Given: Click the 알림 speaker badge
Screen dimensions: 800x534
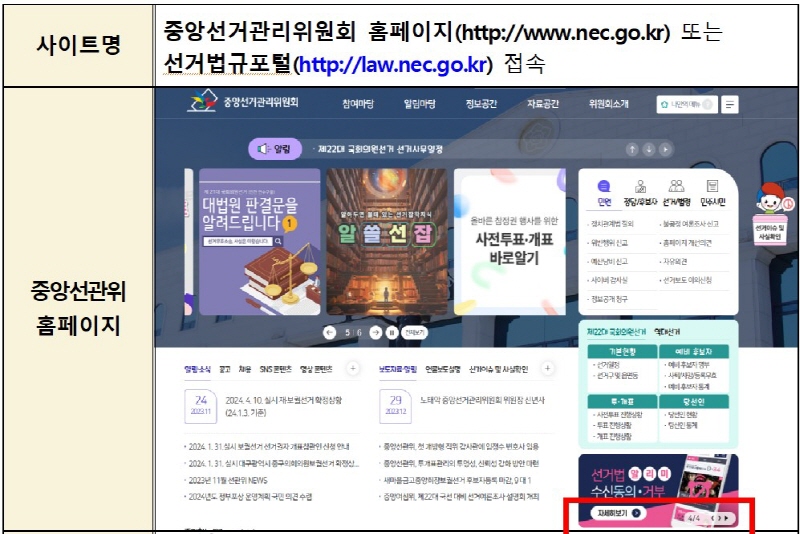Looking at the screenshot, I should 275,149.
